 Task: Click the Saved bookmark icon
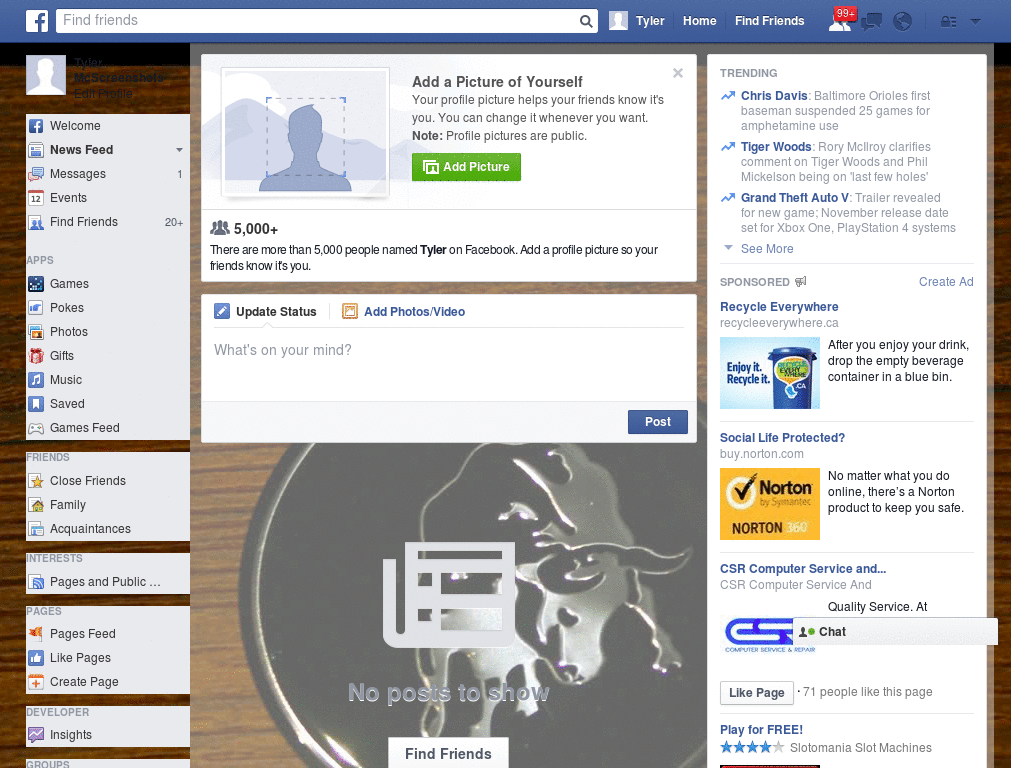[x=36, y=404]
